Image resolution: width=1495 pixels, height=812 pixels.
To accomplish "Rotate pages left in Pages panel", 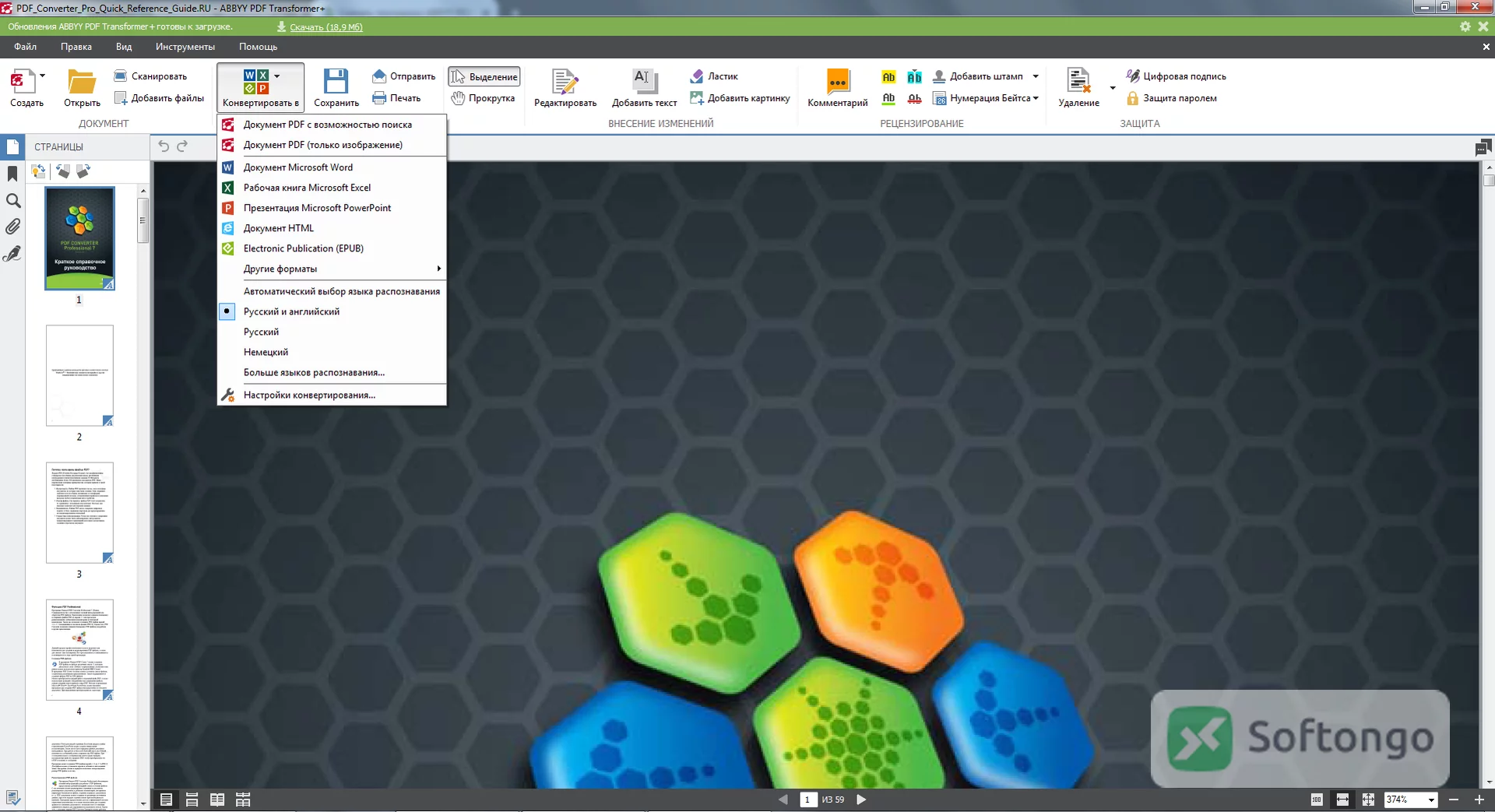I will [x=62, y=170].
